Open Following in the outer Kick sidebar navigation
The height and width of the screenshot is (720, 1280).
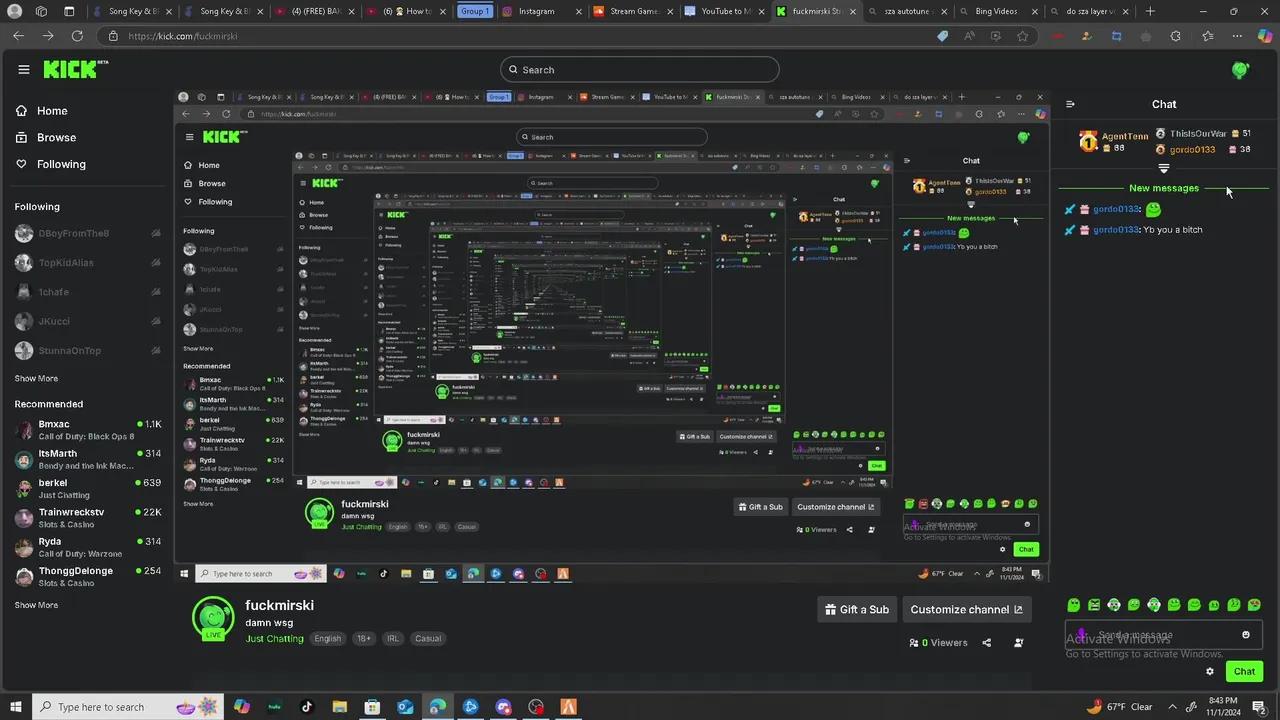pos(51,164)
